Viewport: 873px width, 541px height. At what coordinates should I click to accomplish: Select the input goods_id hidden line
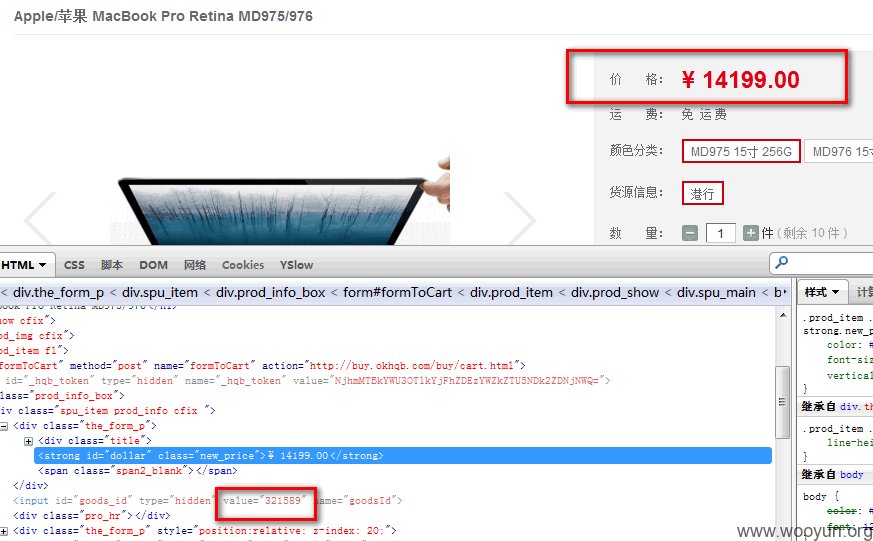[x=208, y=501]
